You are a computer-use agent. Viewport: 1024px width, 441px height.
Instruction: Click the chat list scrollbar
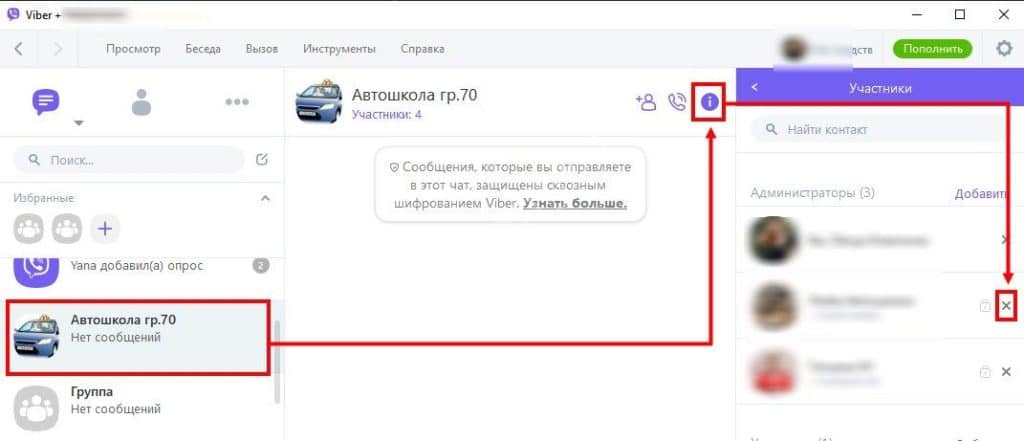(277, 361)
